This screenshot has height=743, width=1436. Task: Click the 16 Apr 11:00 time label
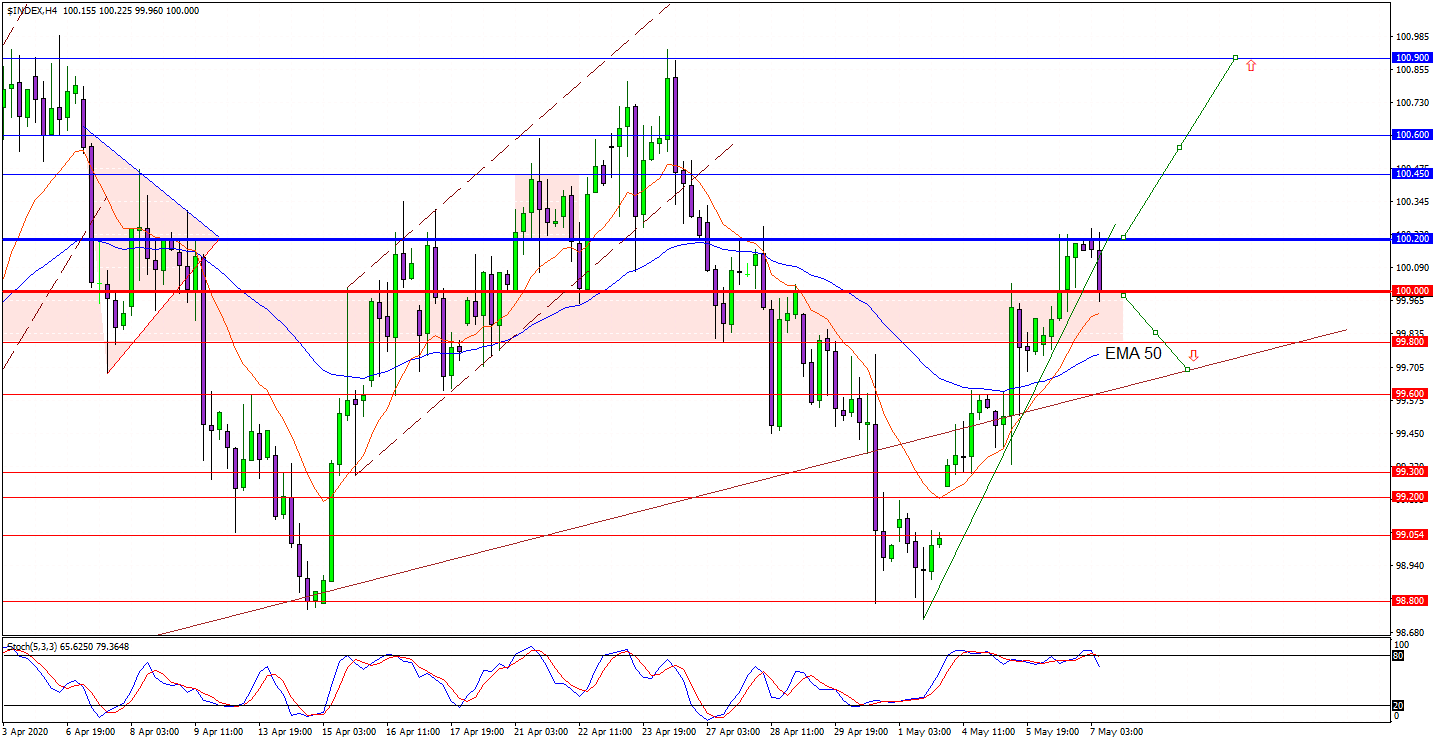point(414,732)
